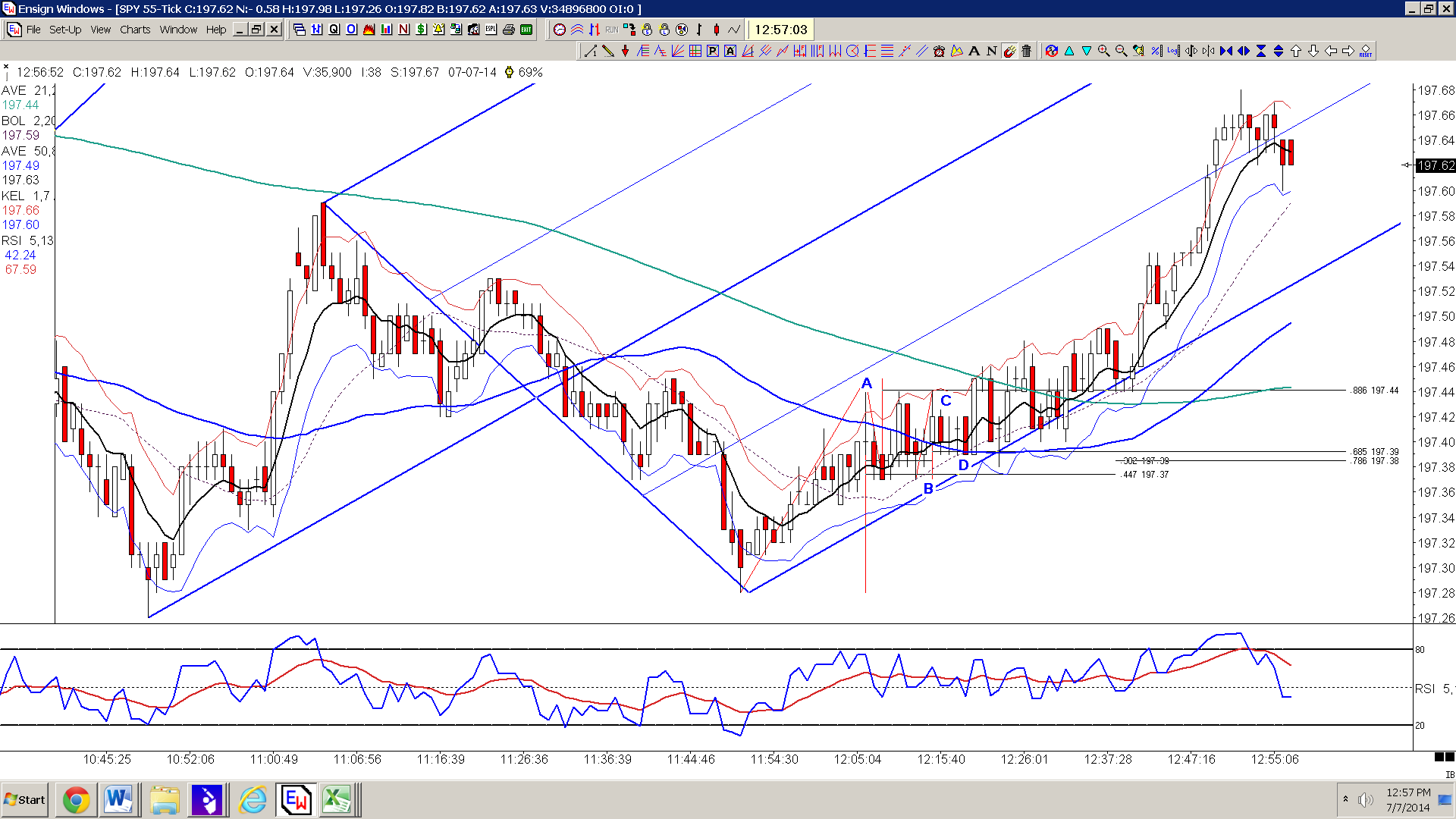Click the cyan up triangle icon
Viewport: 1456px width, 819px height.
(x=1069, y=51)
